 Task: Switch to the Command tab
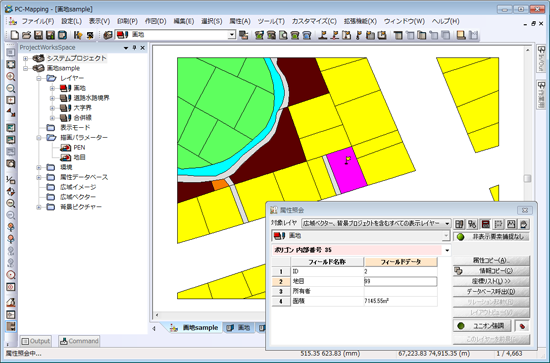[x=79, y=341]
